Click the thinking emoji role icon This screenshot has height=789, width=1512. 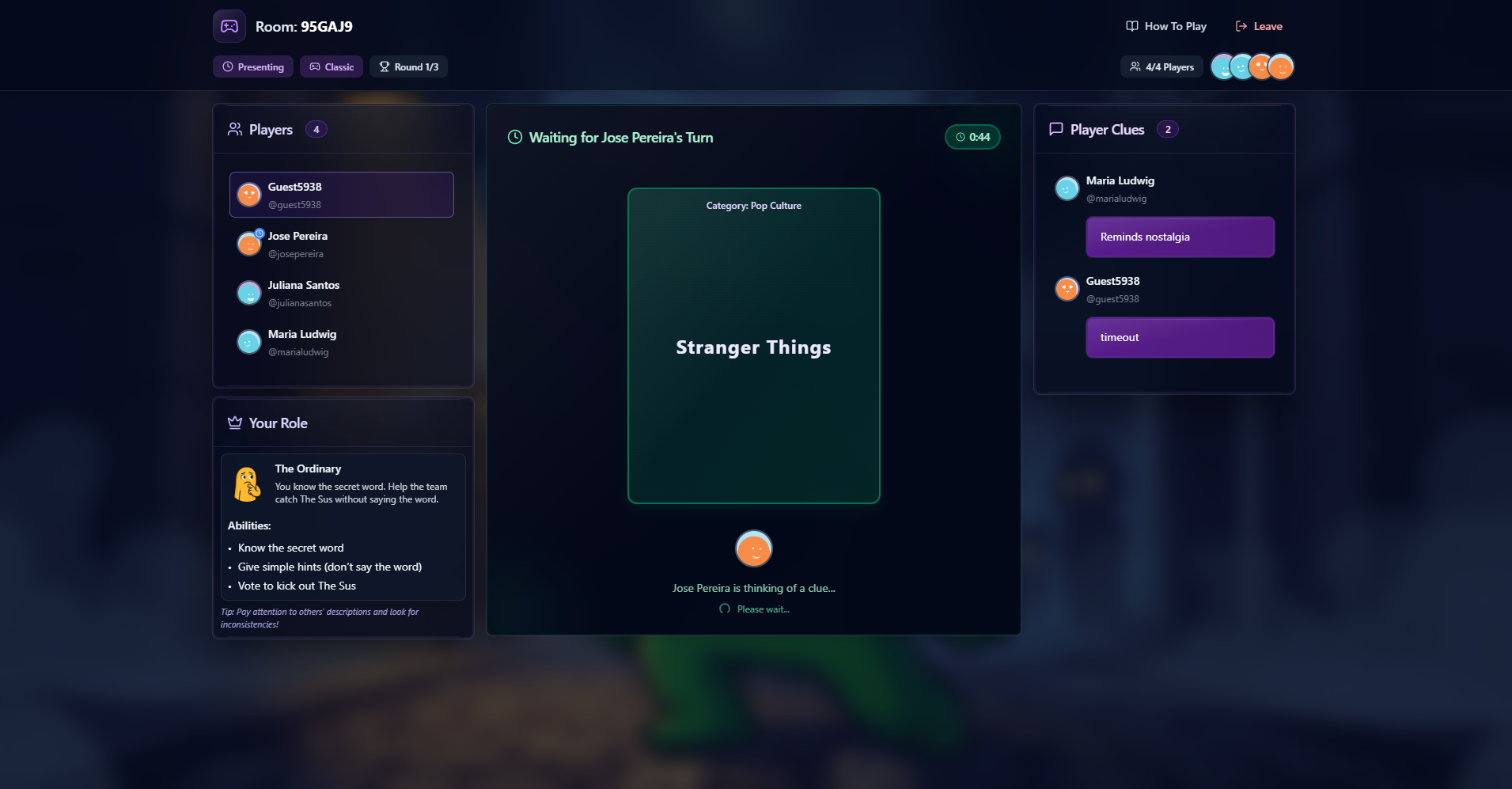click(247, 484)
